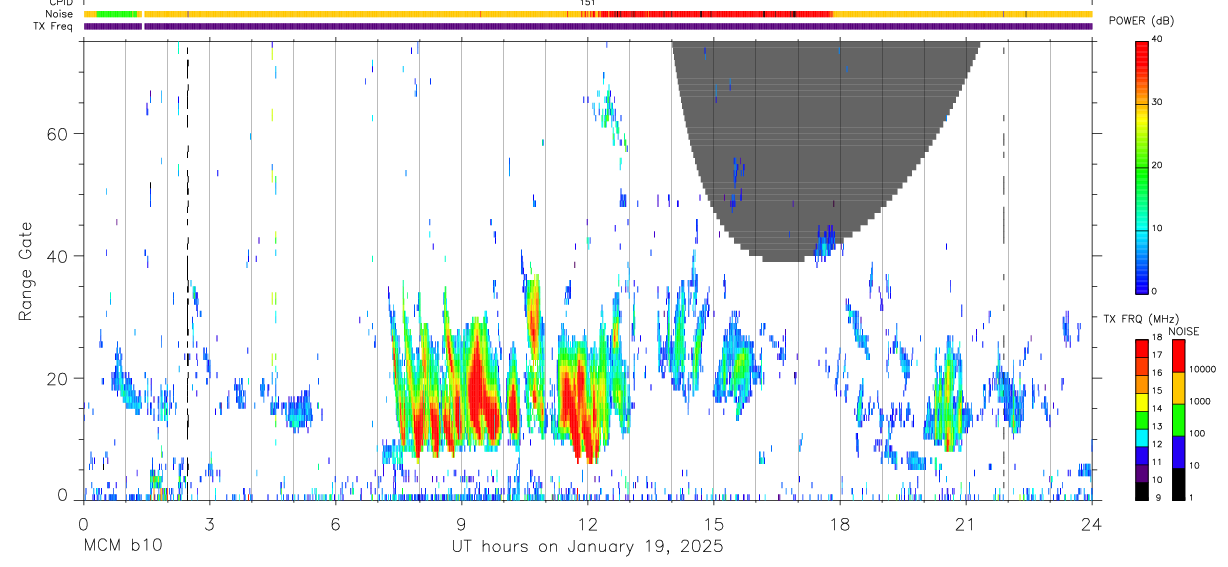Click the 'Noise' row label at top
Image resolution: width=1228 pixels, height=567 pixels.
point(60,14)
